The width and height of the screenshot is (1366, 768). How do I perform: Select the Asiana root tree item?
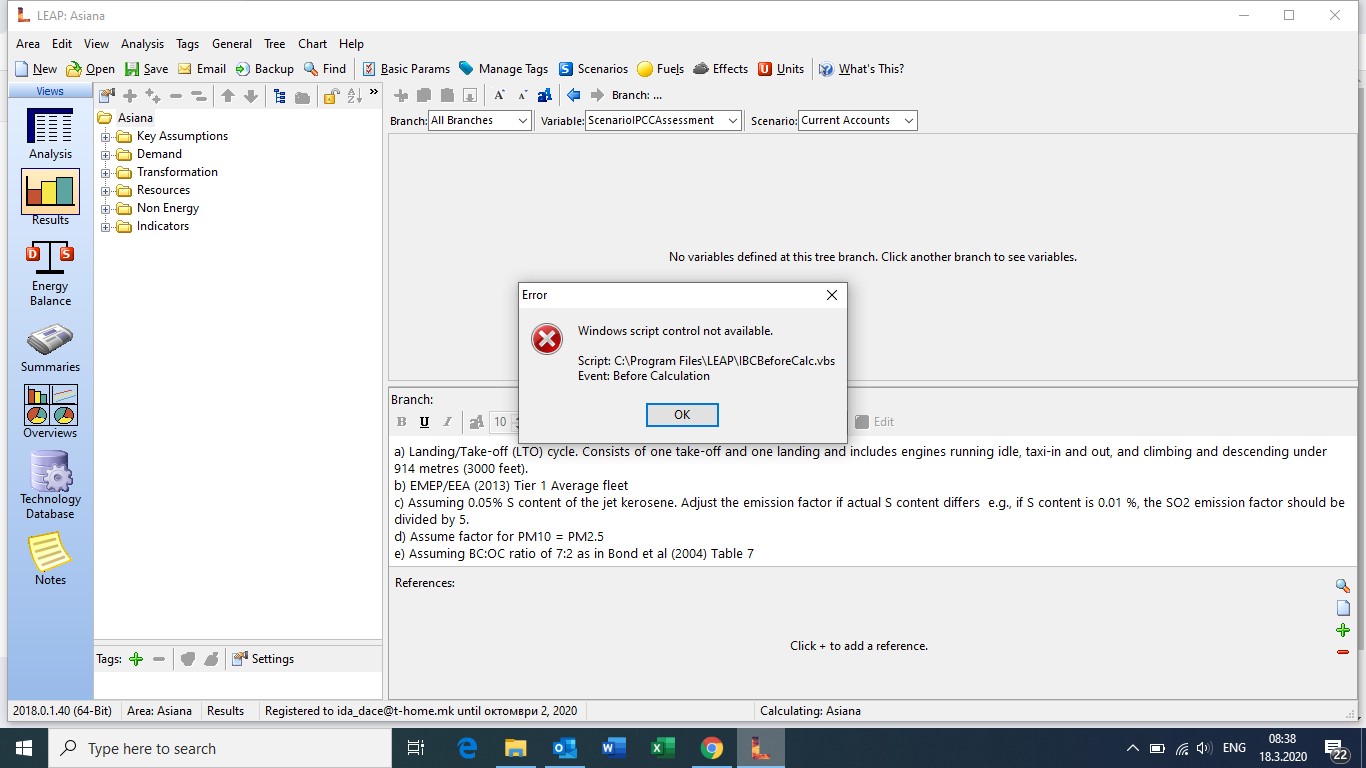[135, 118]
